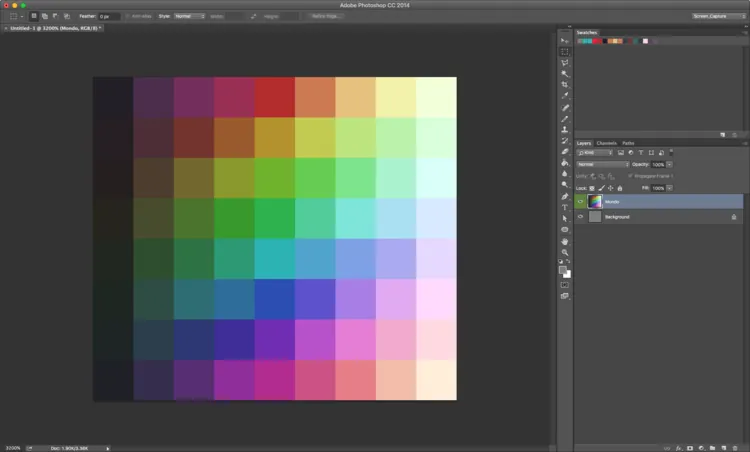The width and height of the screenshot is (750, 452).
Task: Delete swatch using Swatches trash icon
Action: (x=735, y=135)
